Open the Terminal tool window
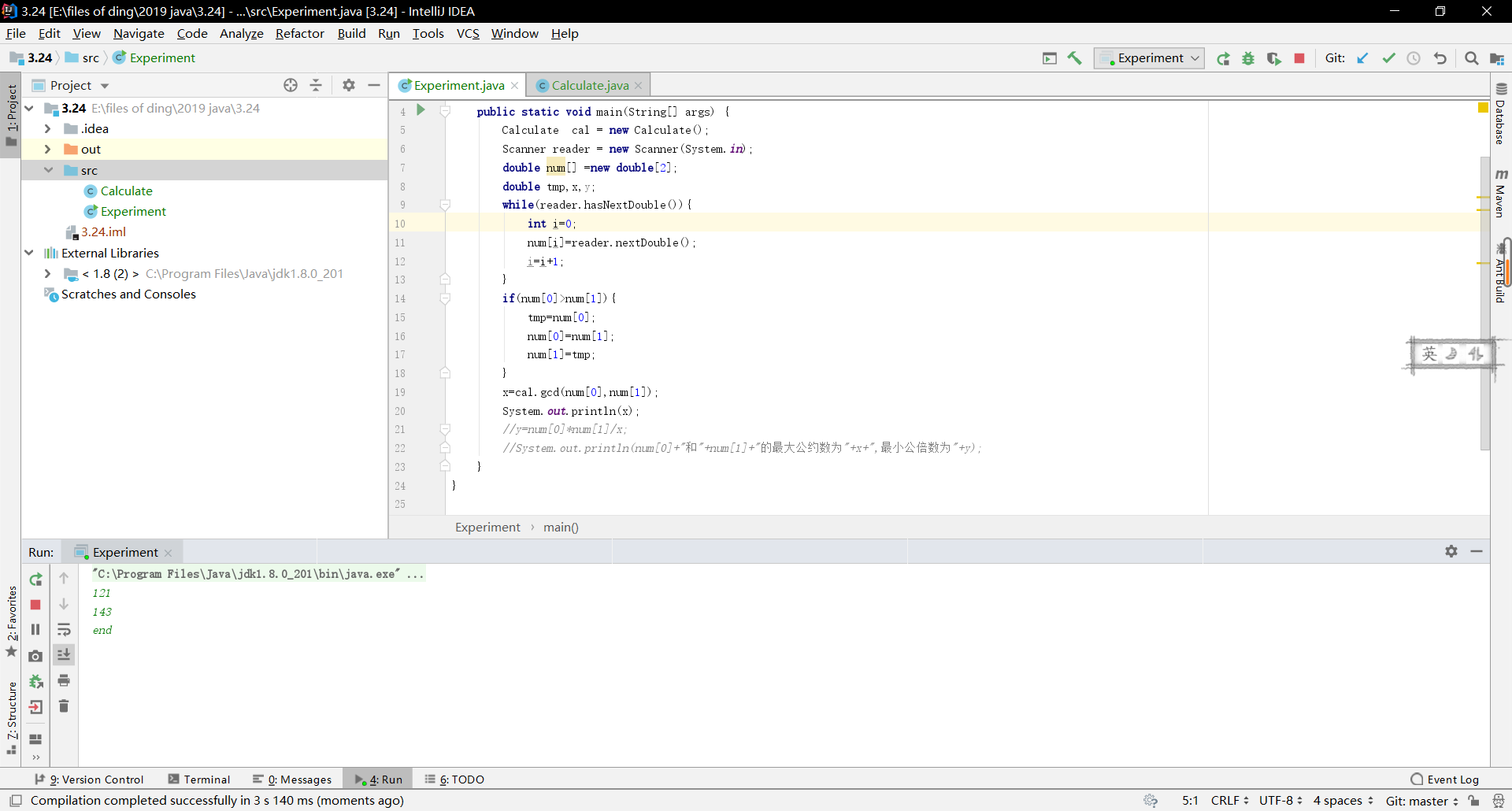Image resolution: width=1512 pixels, height=811 pixels. coord(198,779)
